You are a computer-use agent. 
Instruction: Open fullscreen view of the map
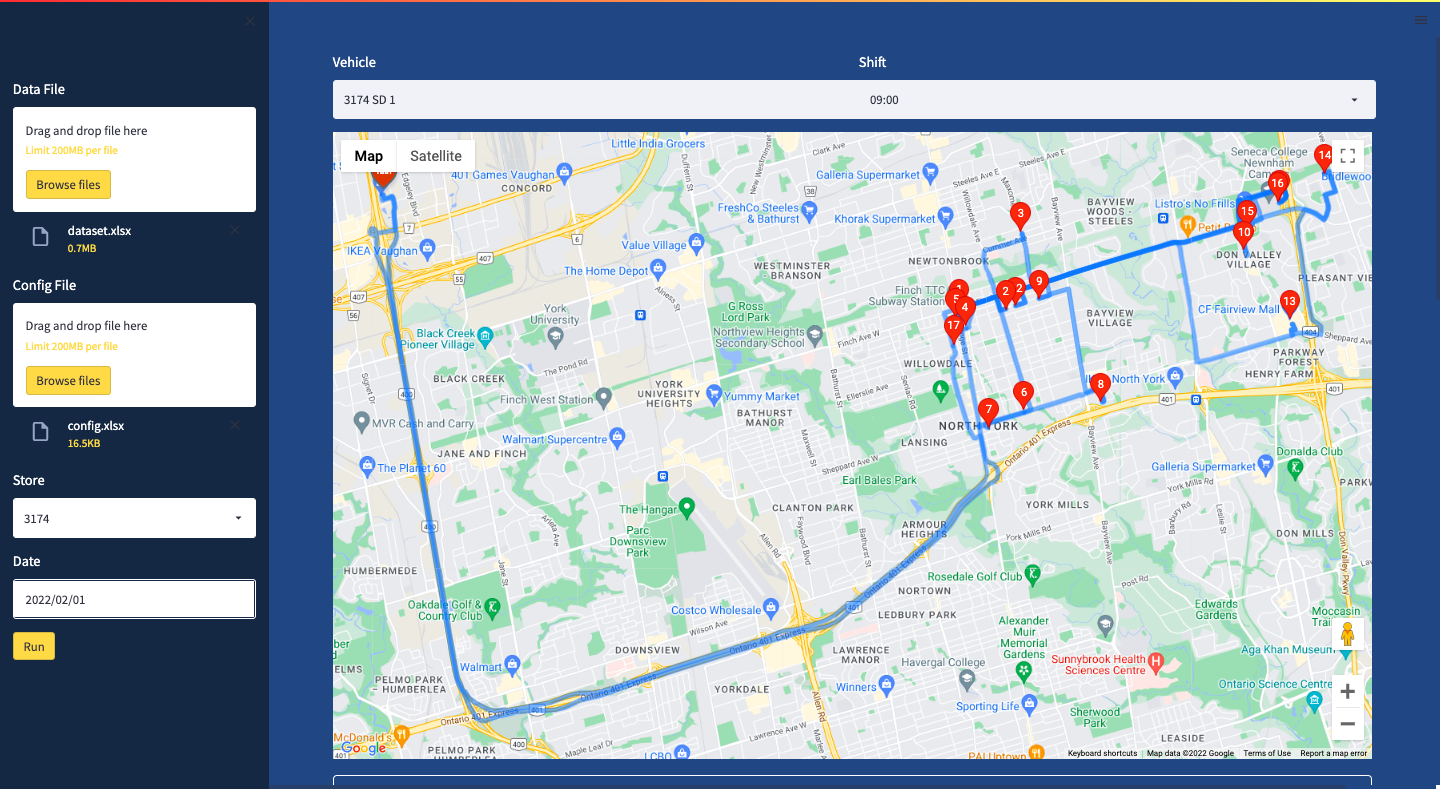(x=1347, y=156)
